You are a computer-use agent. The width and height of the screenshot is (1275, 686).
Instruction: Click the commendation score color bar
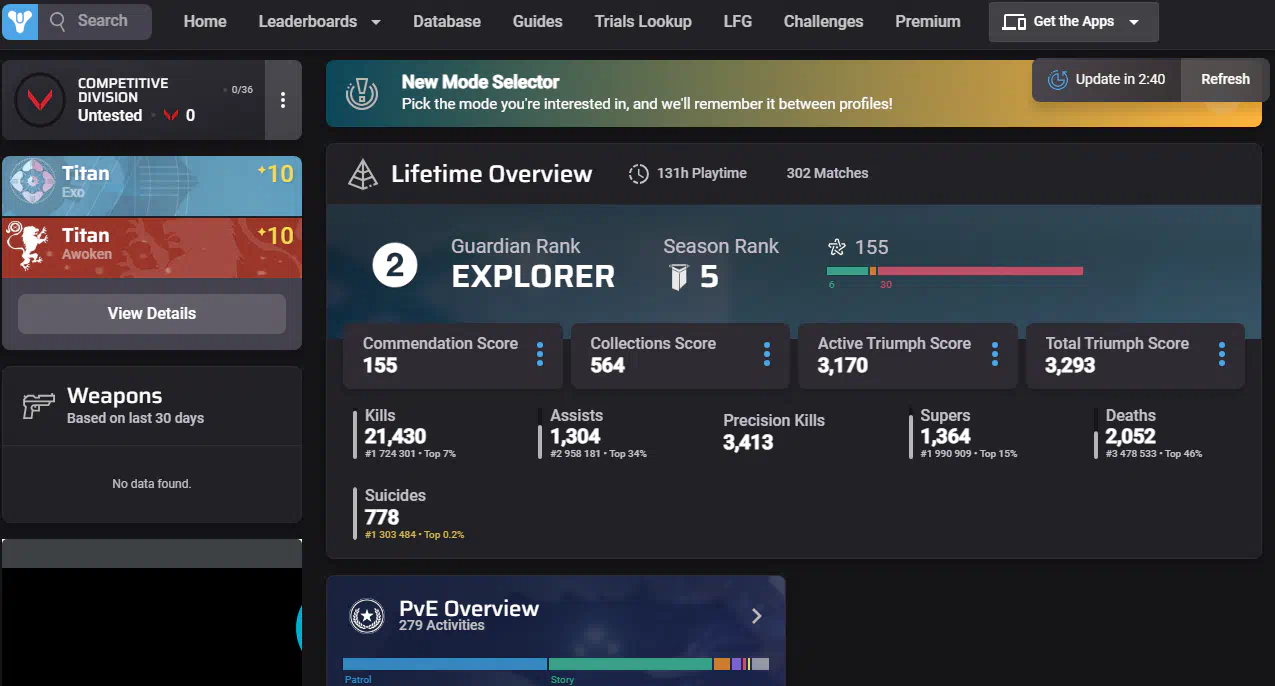pyautogui.click(x=954, y=271)
